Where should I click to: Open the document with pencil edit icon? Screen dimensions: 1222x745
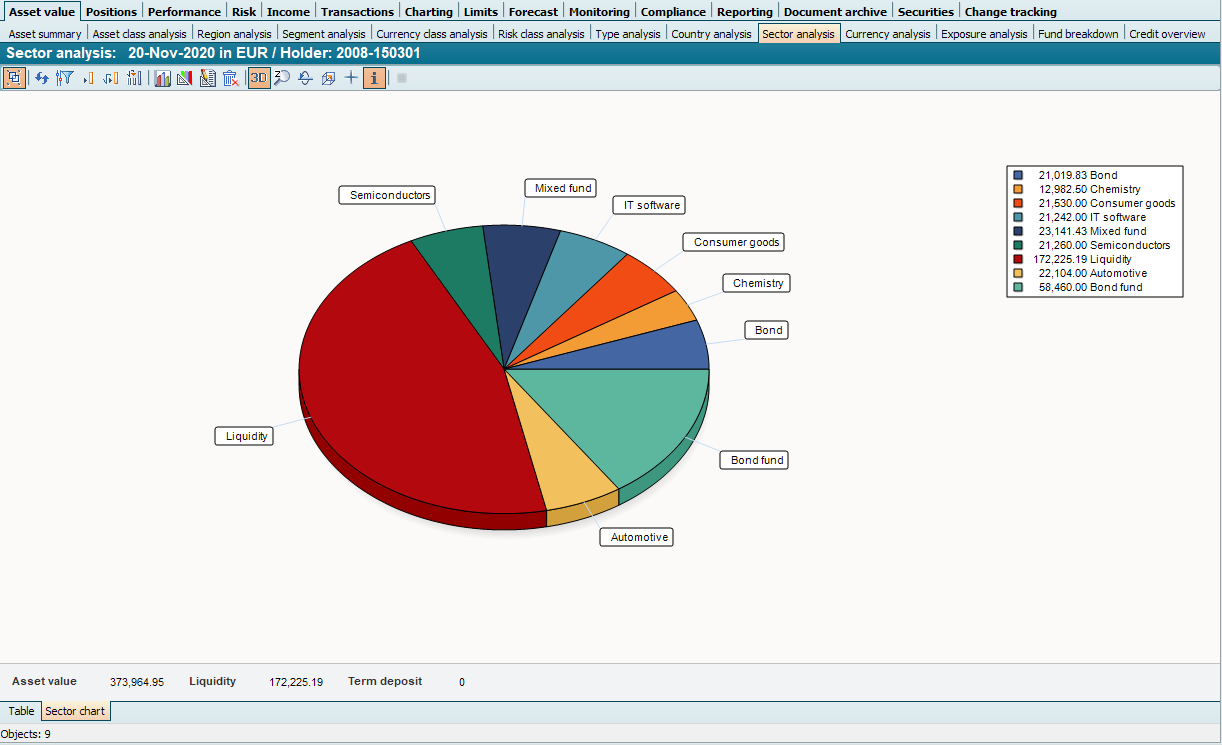tap(207, 78)
